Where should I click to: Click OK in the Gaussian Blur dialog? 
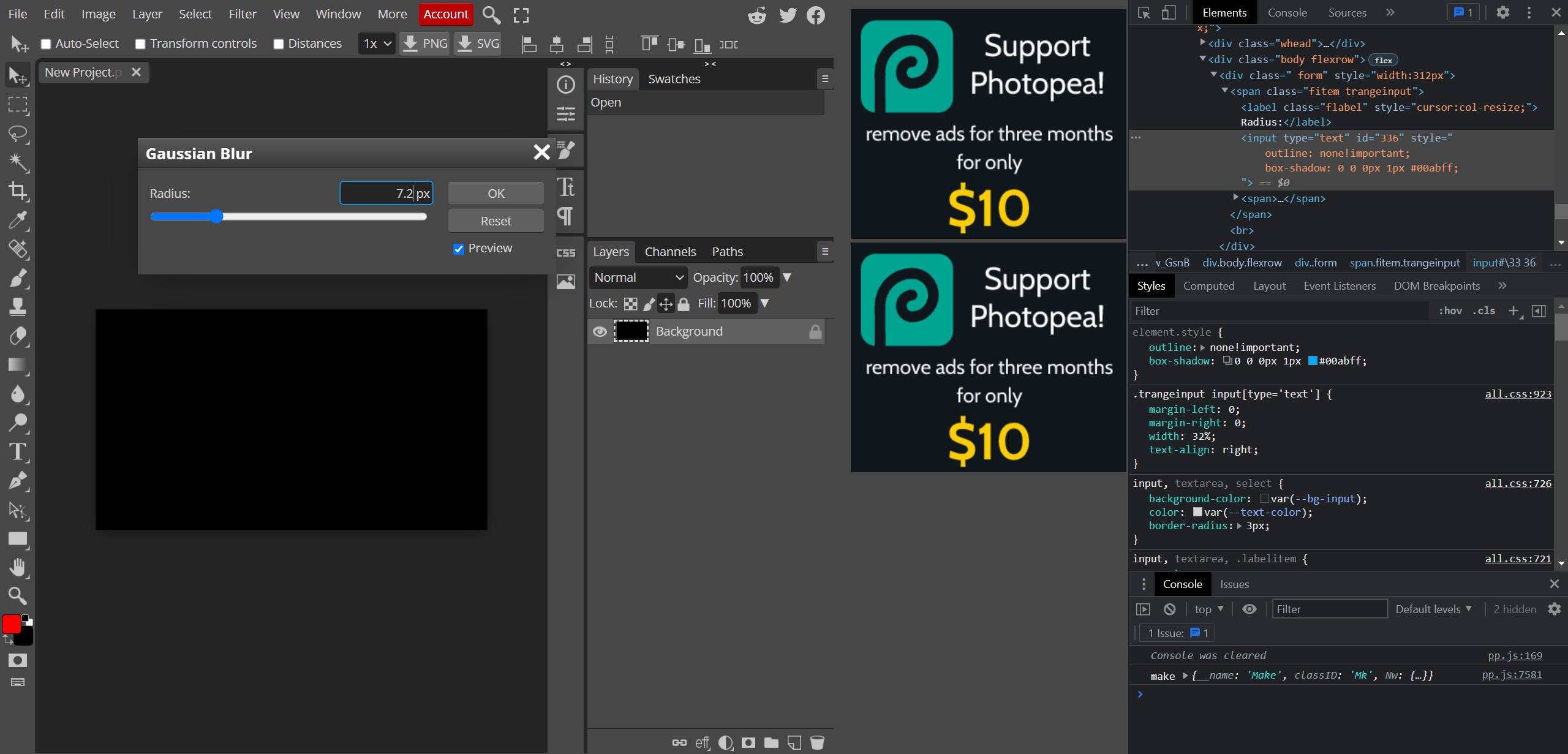(x=495, y=192)
